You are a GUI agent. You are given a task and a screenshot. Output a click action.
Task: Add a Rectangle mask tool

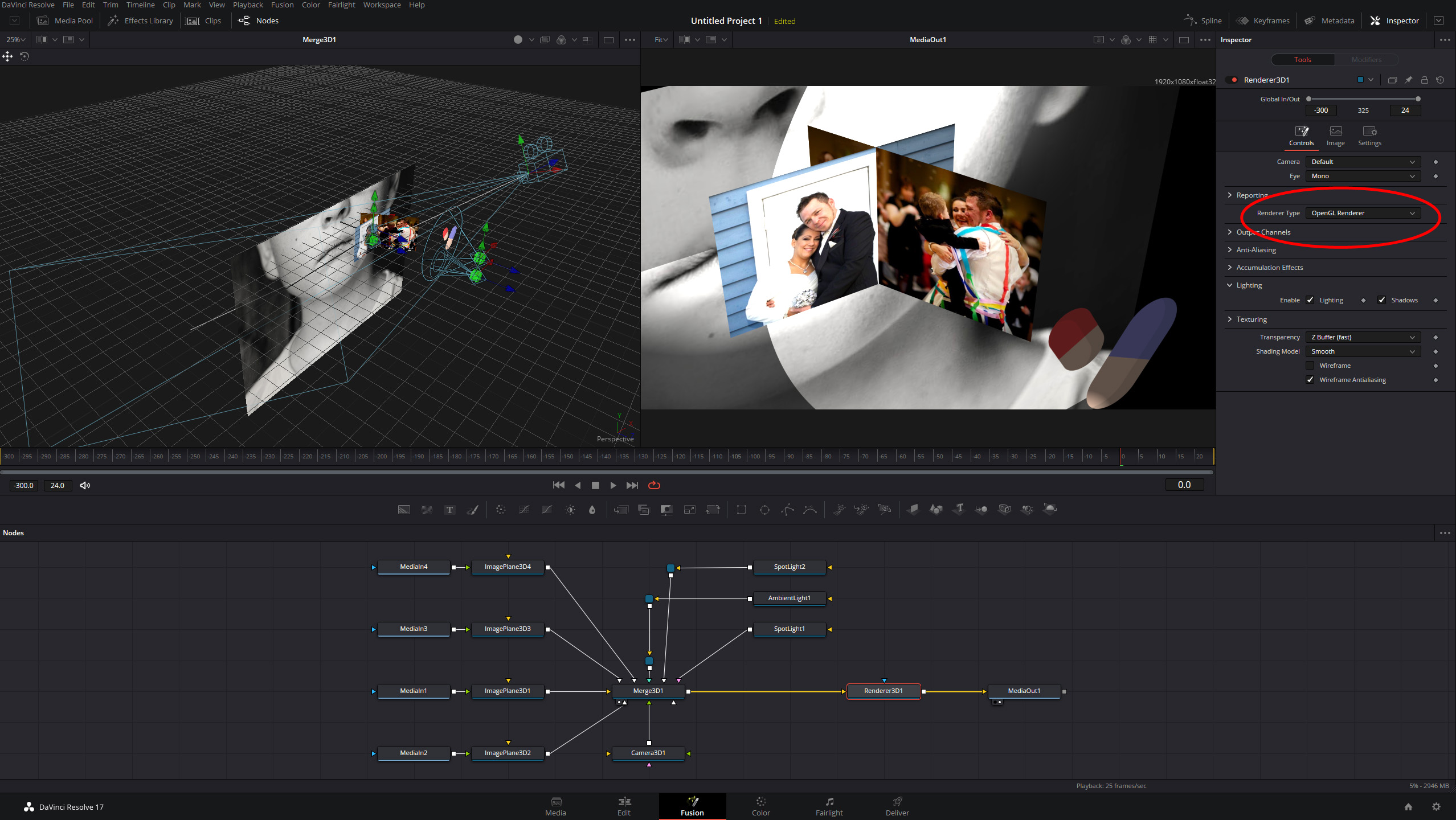[x=741, y=510]
